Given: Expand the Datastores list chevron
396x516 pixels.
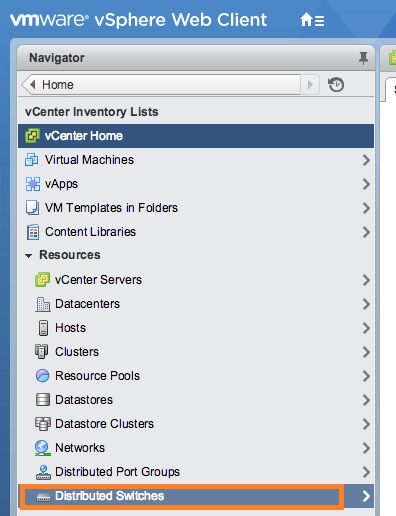Looking at the screenshot, I should (366, 400).
